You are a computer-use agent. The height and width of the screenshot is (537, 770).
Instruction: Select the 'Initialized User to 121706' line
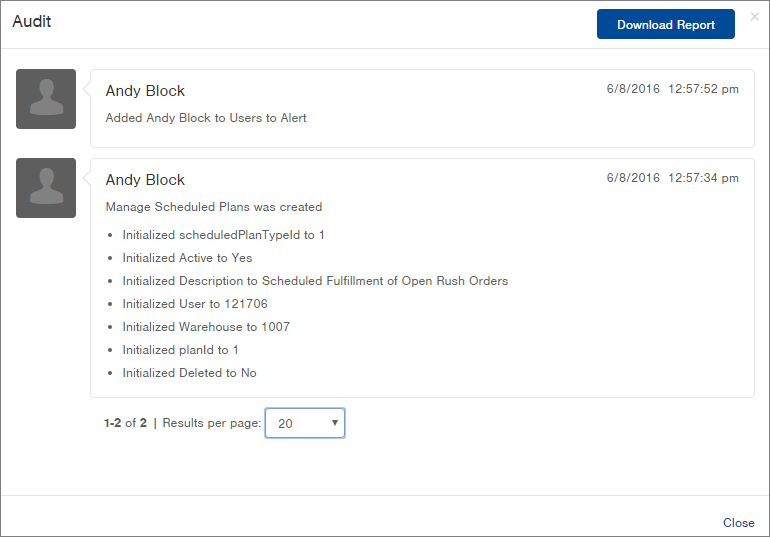tap(195, 304)
